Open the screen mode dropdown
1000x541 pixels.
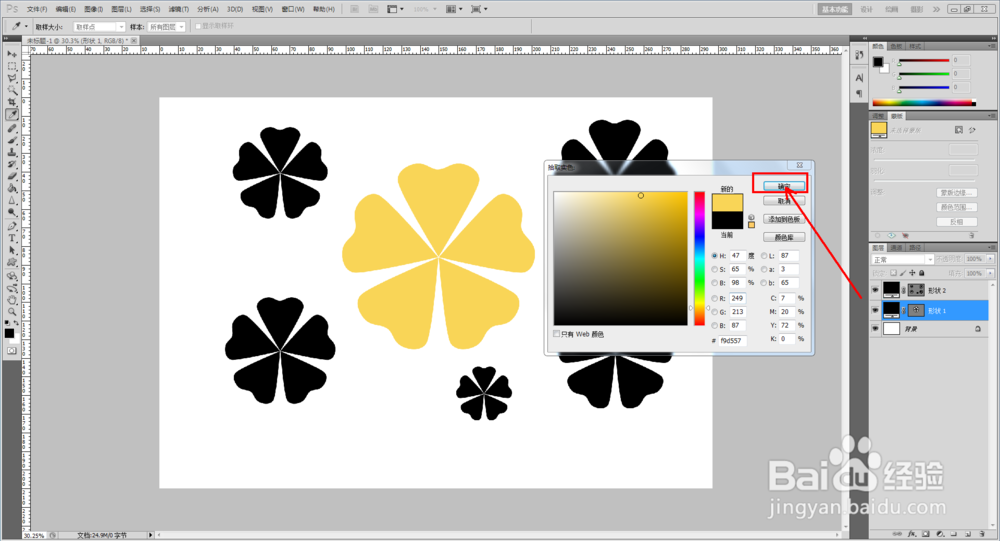tap(479, 9)
